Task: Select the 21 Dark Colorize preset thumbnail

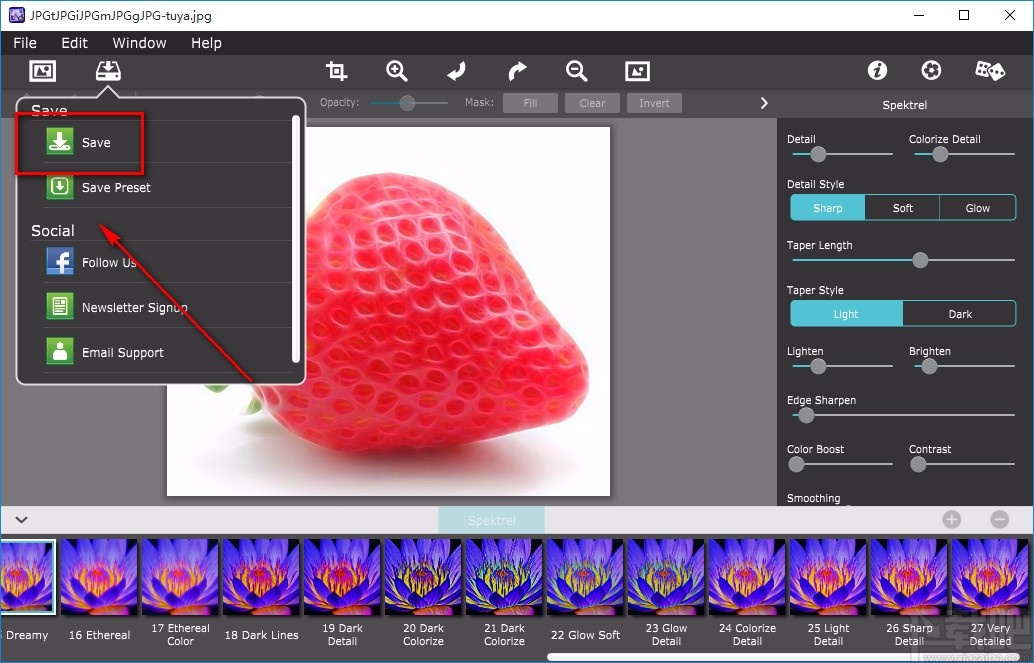Action: pyautogui.click(x=504, y=577)
